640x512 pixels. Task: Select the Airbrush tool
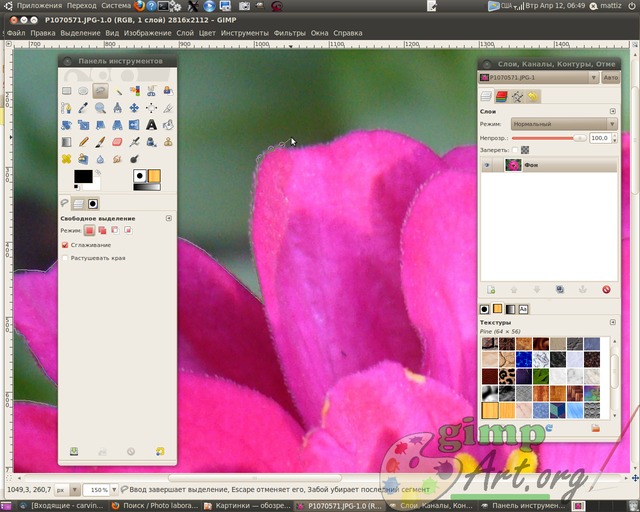pos(134,142)
